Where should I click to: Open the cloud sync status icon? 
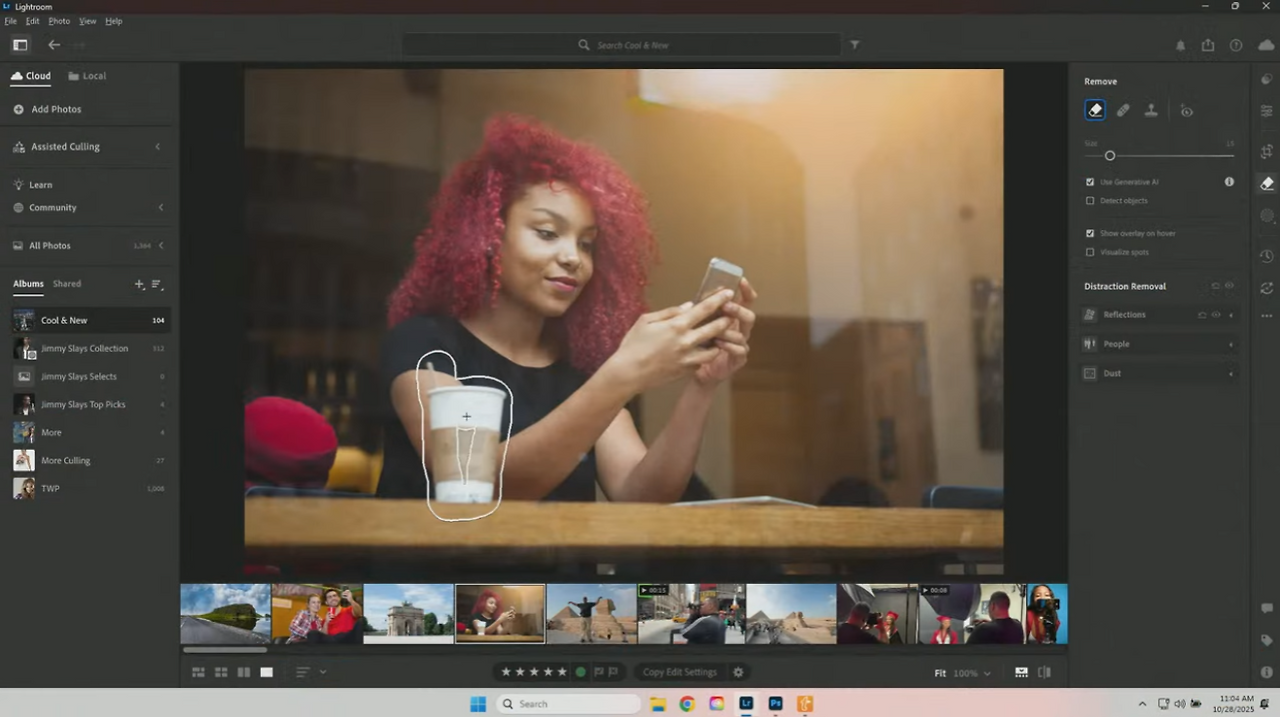click(x=1266, y=45)
